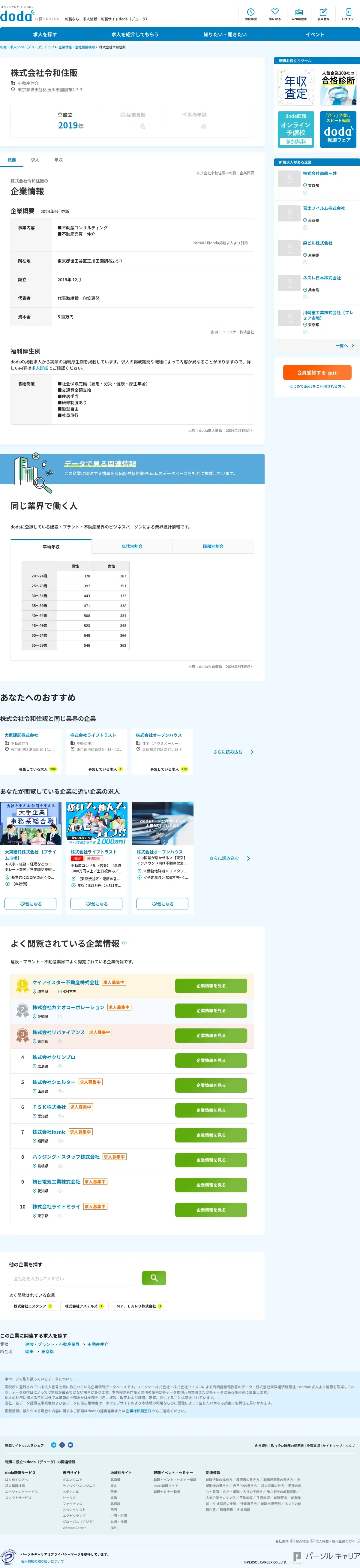Open 朝日電気工業株式会社 ranking link

[56, 1181]
